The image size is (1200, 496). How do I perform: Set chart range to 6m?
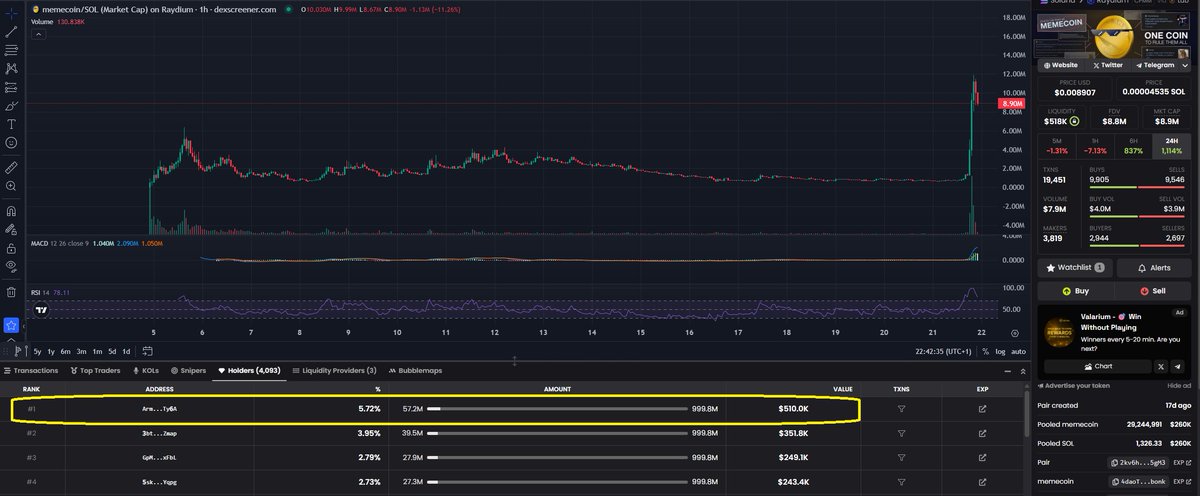click(66, 351)
